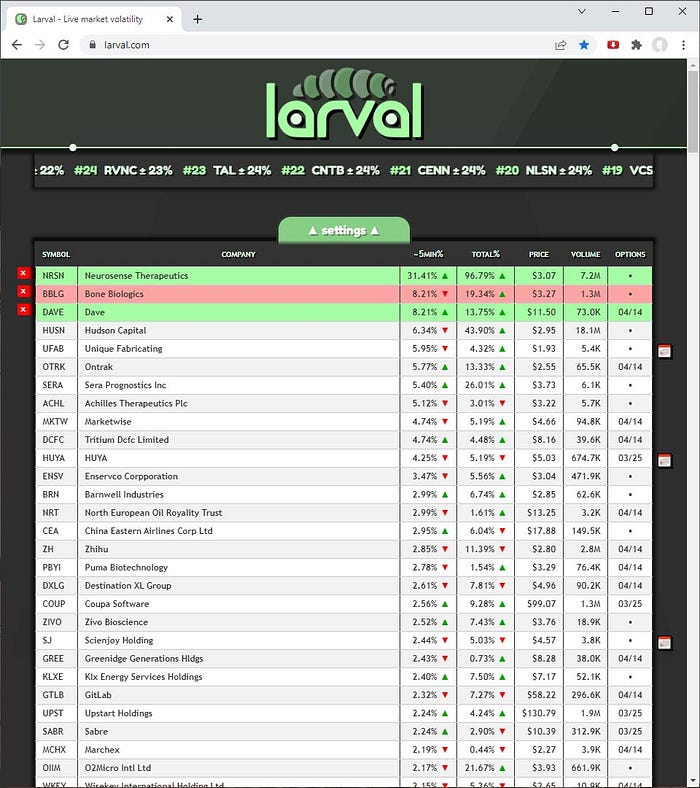Select Neurosense Therapeutics company cell
Screen dimensions: 700x788
[x=239, y=275]
